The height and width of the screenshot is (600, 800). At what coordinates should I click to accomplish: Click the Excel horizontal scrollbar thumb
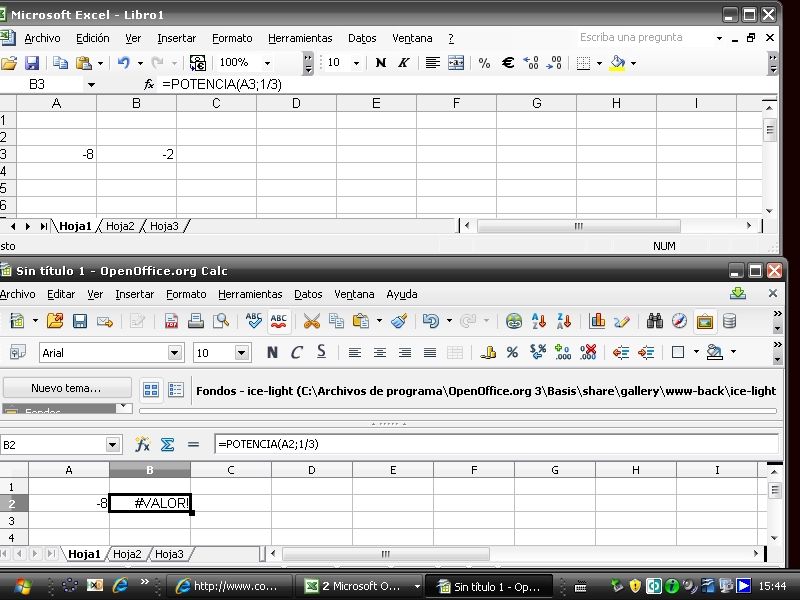[579, 226]
